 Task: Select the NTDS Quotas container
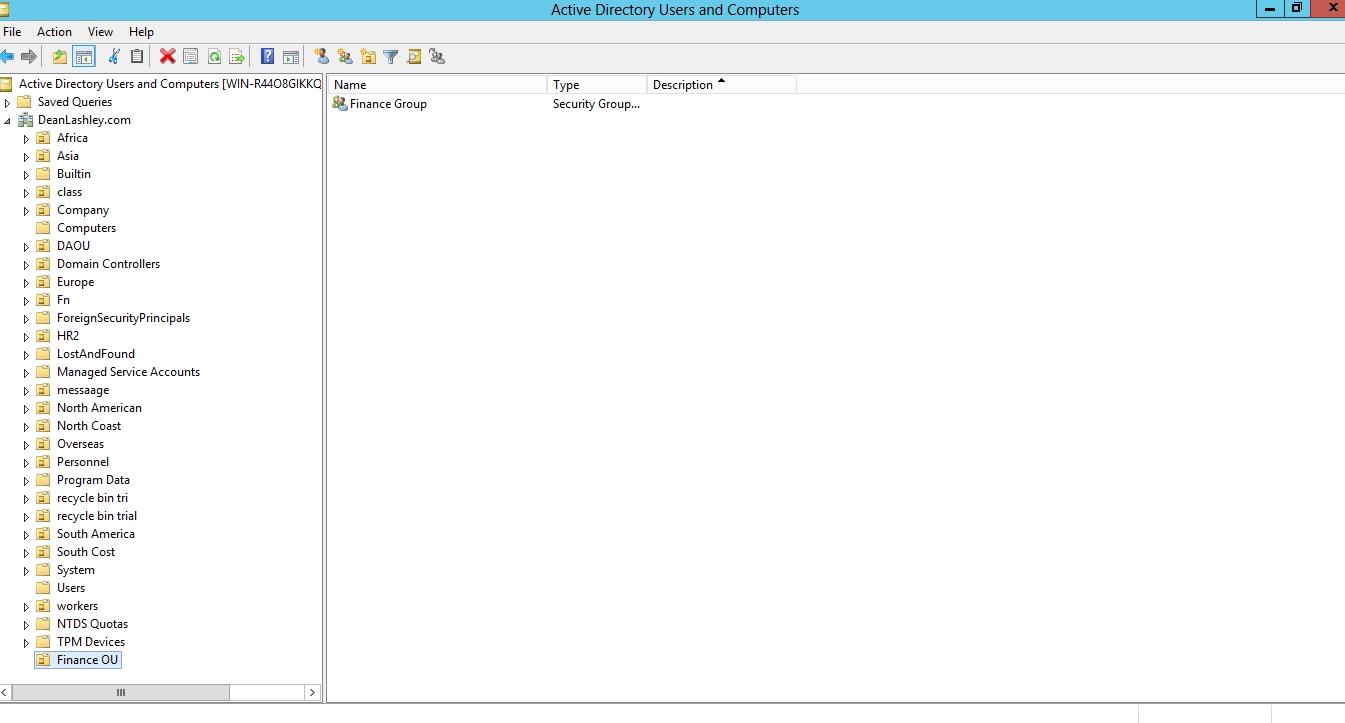(x=92, y=624)
